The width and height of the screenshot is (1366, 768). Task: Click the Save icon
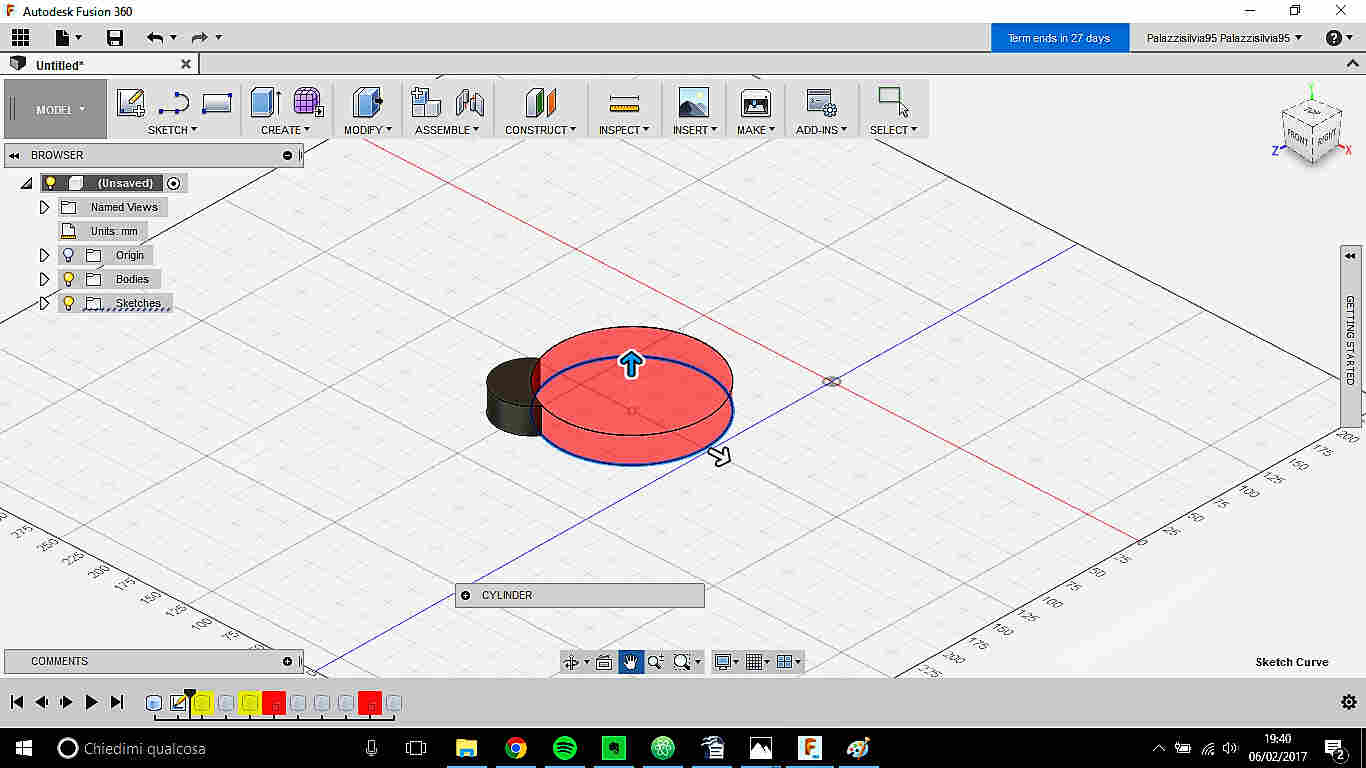point(115,38)
